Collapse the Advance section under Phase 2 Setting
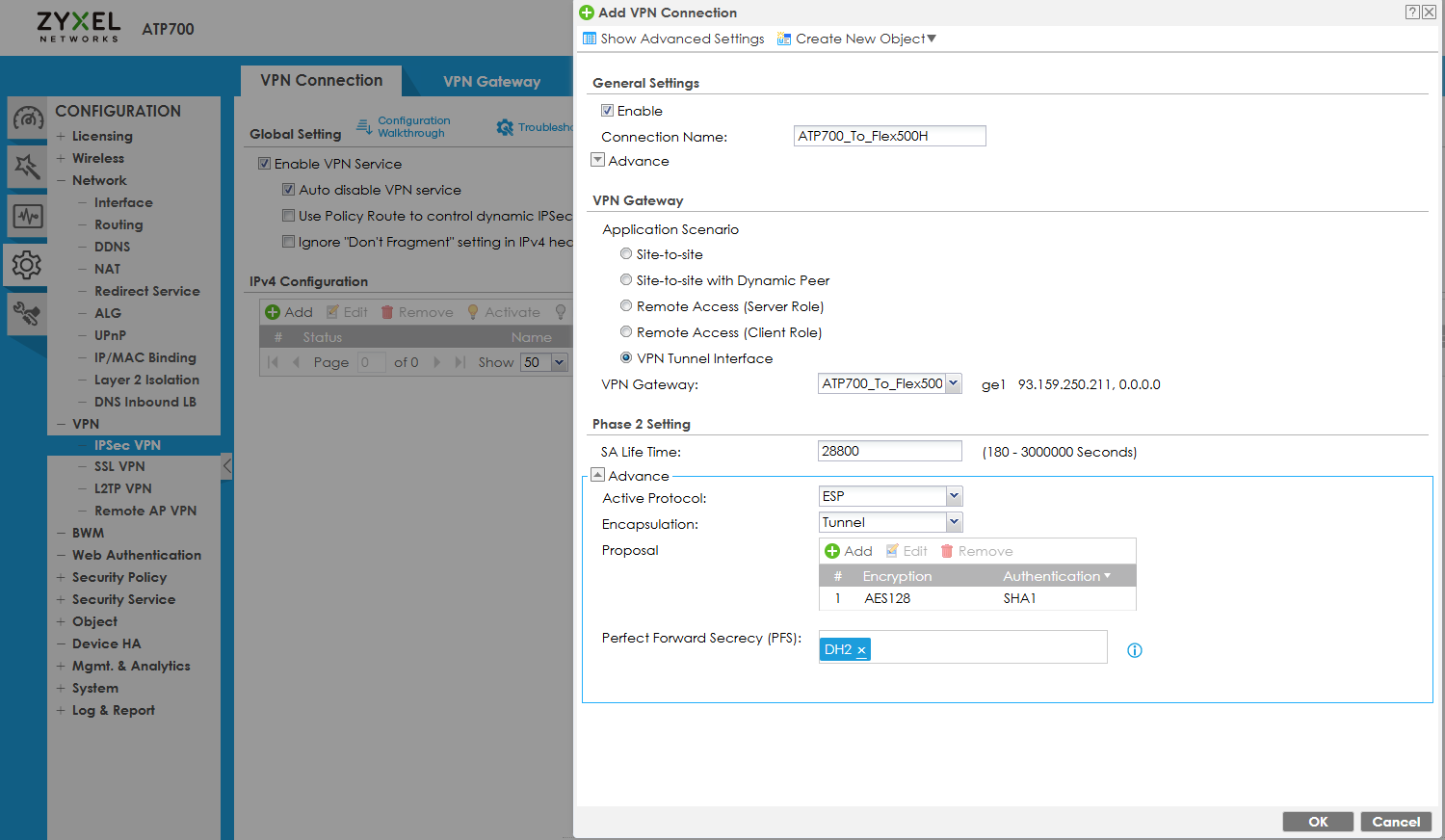 [597, 474]
